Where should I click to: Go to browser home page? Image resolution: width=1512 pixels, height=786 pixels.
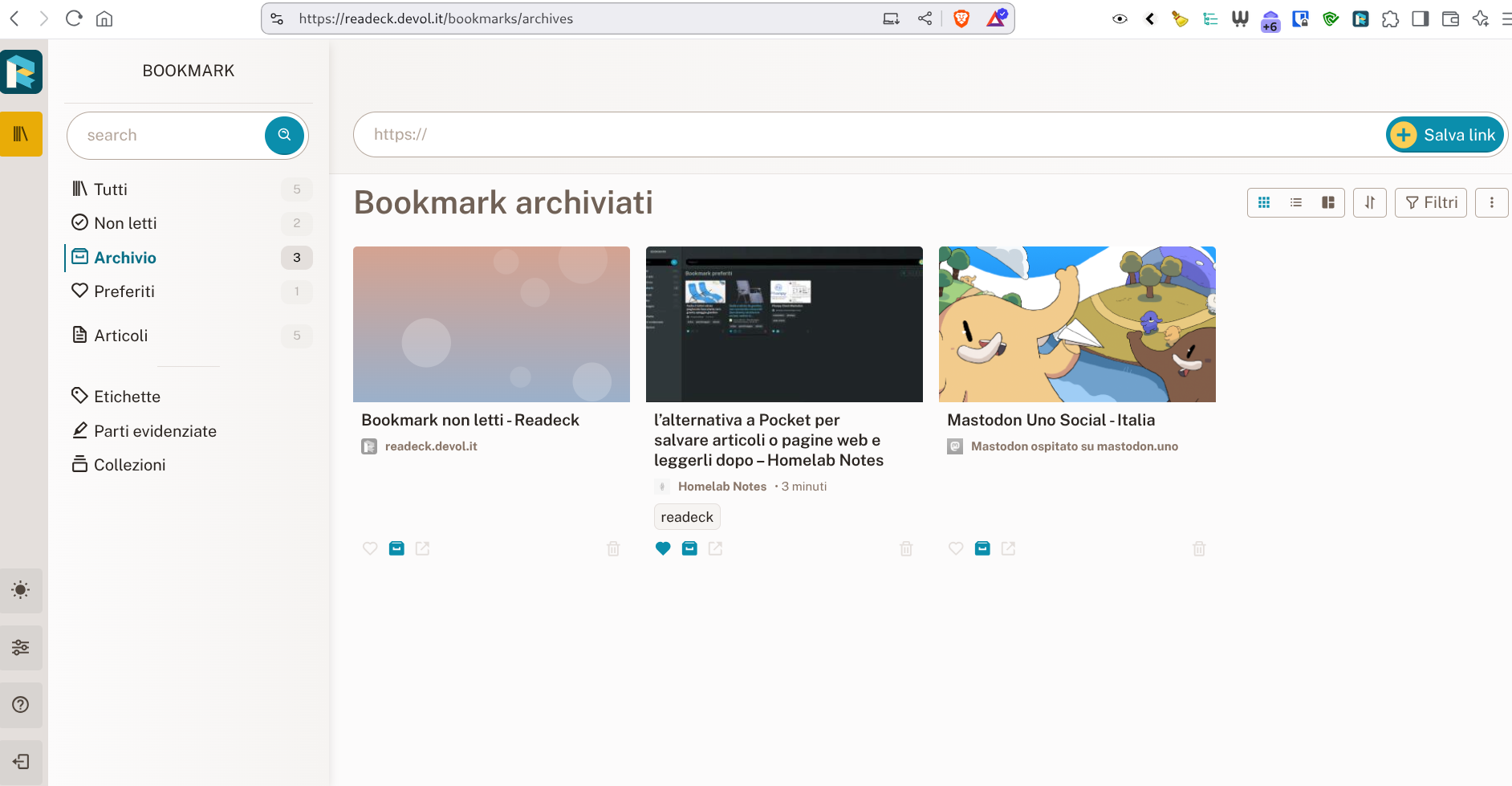pyautogui.click(x=104, y=18)
